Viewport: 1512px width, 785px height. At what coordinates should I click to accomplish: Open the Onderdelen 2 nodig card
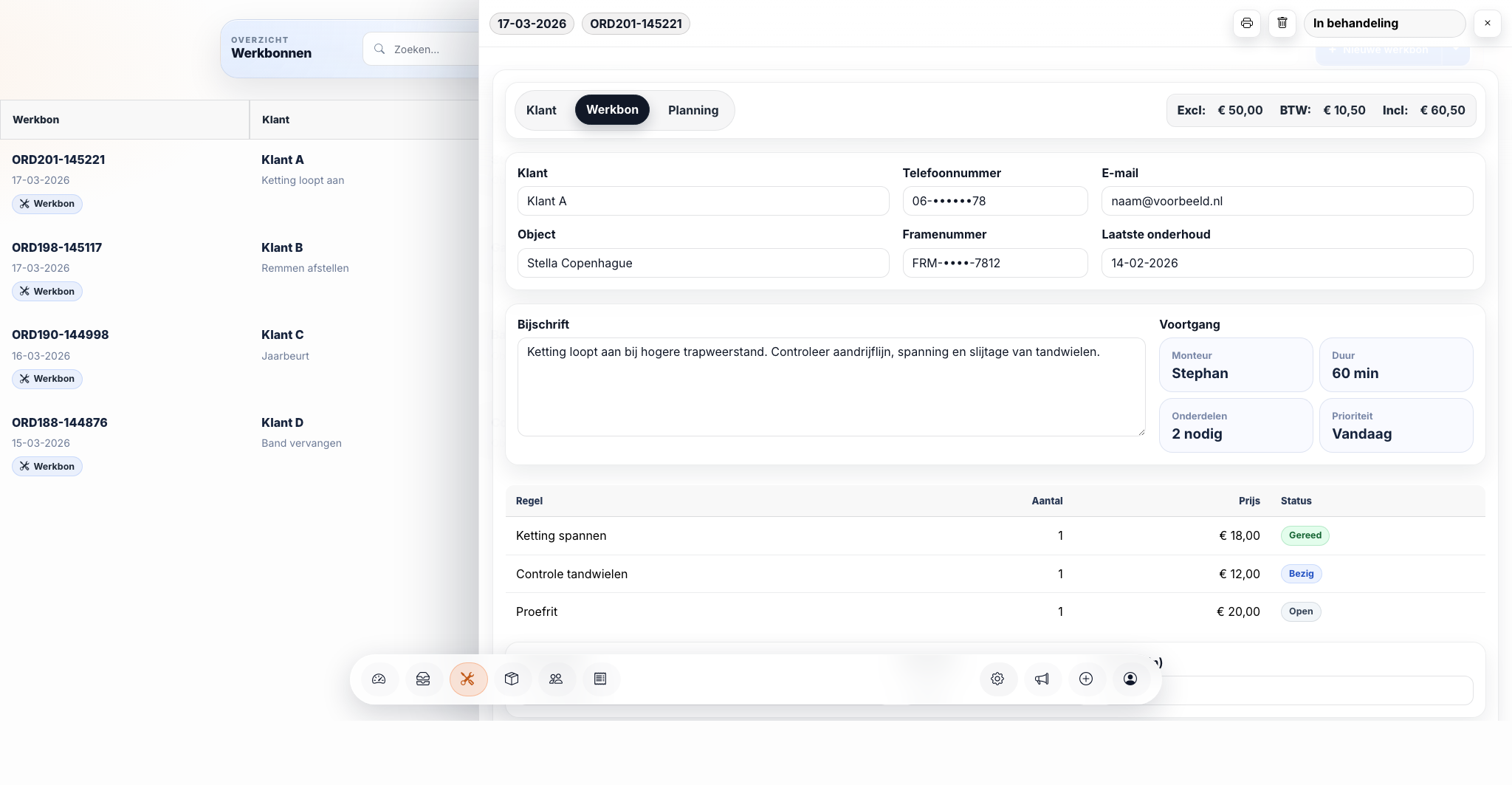[x=1236, y=425]
